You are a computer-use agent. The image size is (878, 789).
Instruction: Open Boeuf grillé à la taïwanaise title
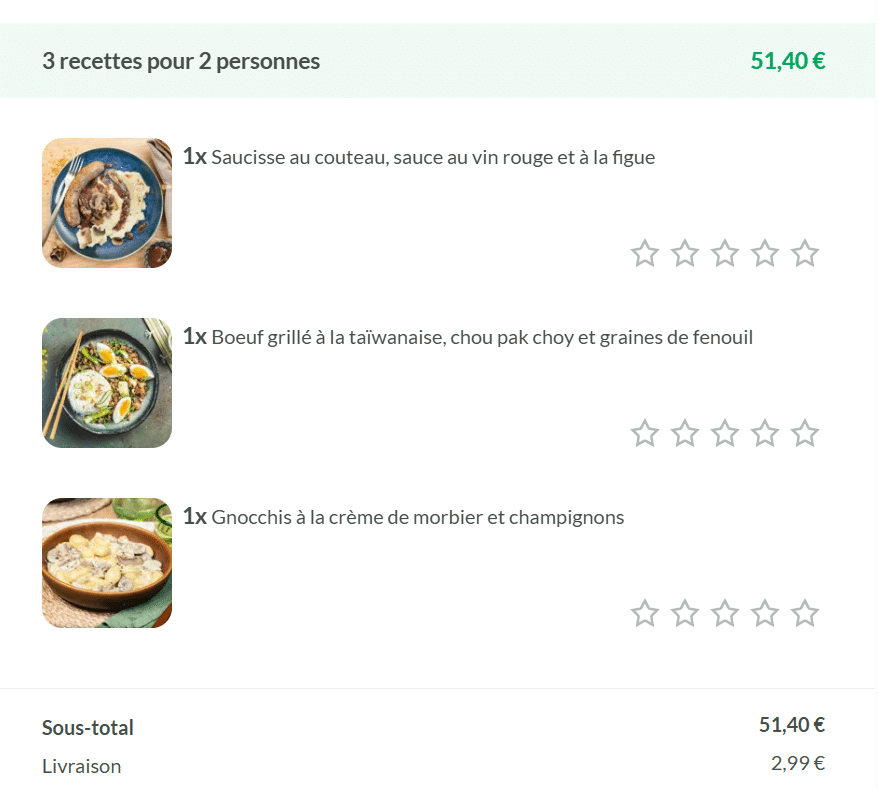click(482, 337)
